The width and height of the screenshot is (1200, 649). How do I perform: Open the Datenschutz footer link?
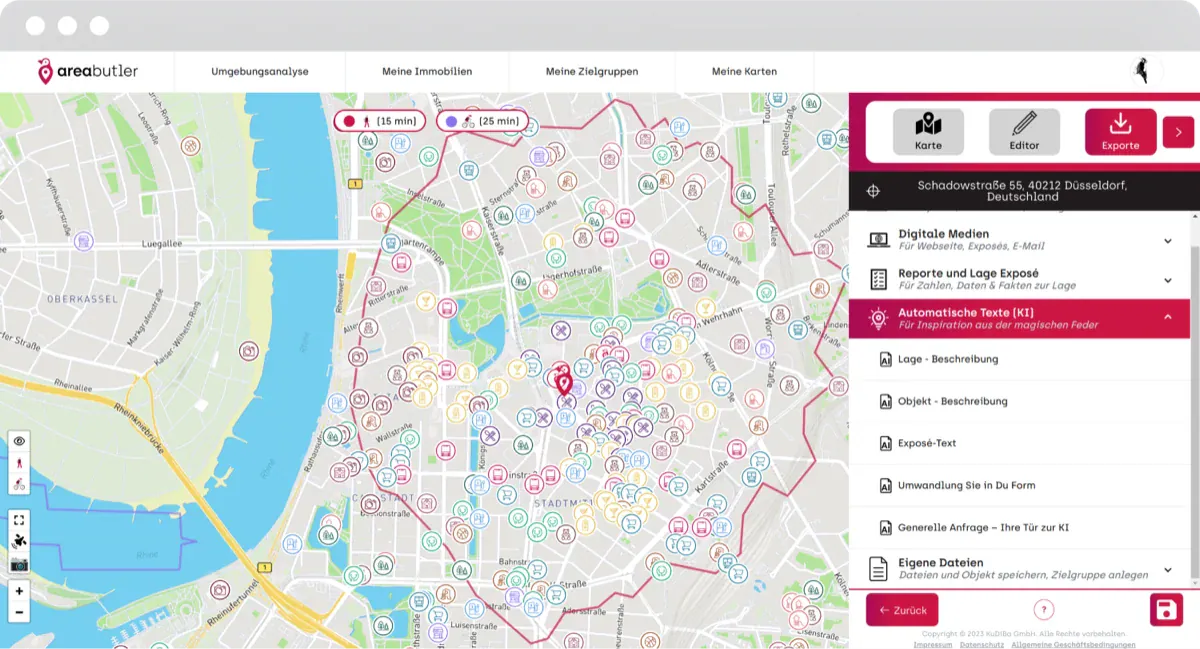pyautogui.click(x=982, y=645)
